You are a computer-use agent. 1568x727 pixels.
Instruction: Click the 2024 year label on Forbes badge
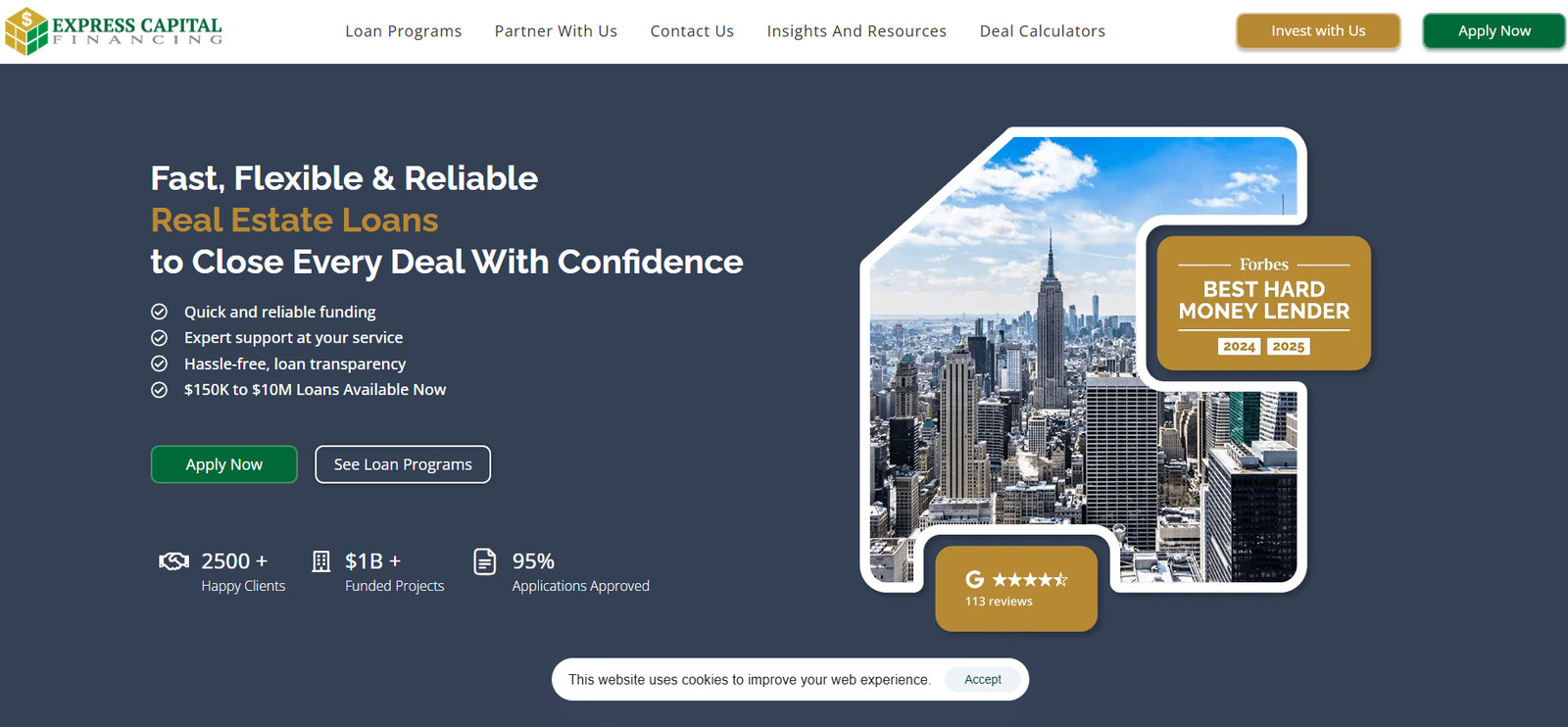click(x=1239, y=346)
